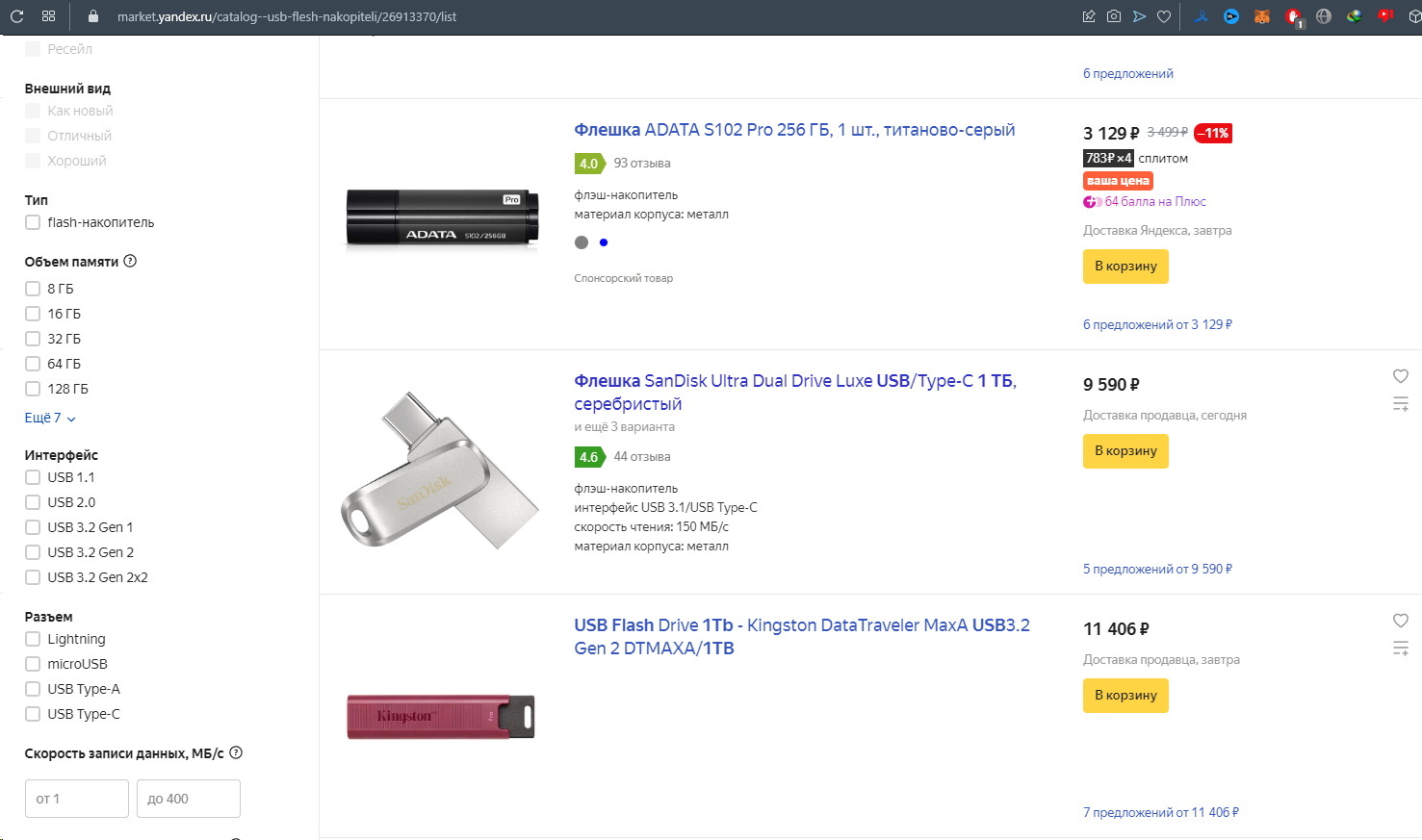This screenshot has width=1422, height=840.
Task: Open the ADATA S102 Pro 256 ГБ listing
Action: tap(794, 130)
